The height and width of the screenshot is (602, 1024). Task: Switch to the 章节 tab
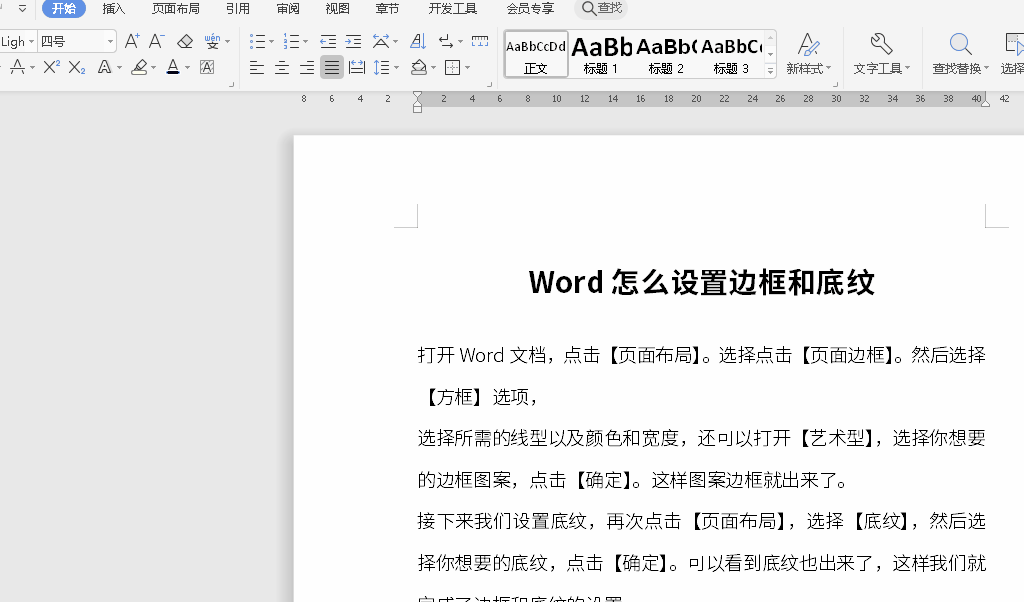tap(387, 8)
